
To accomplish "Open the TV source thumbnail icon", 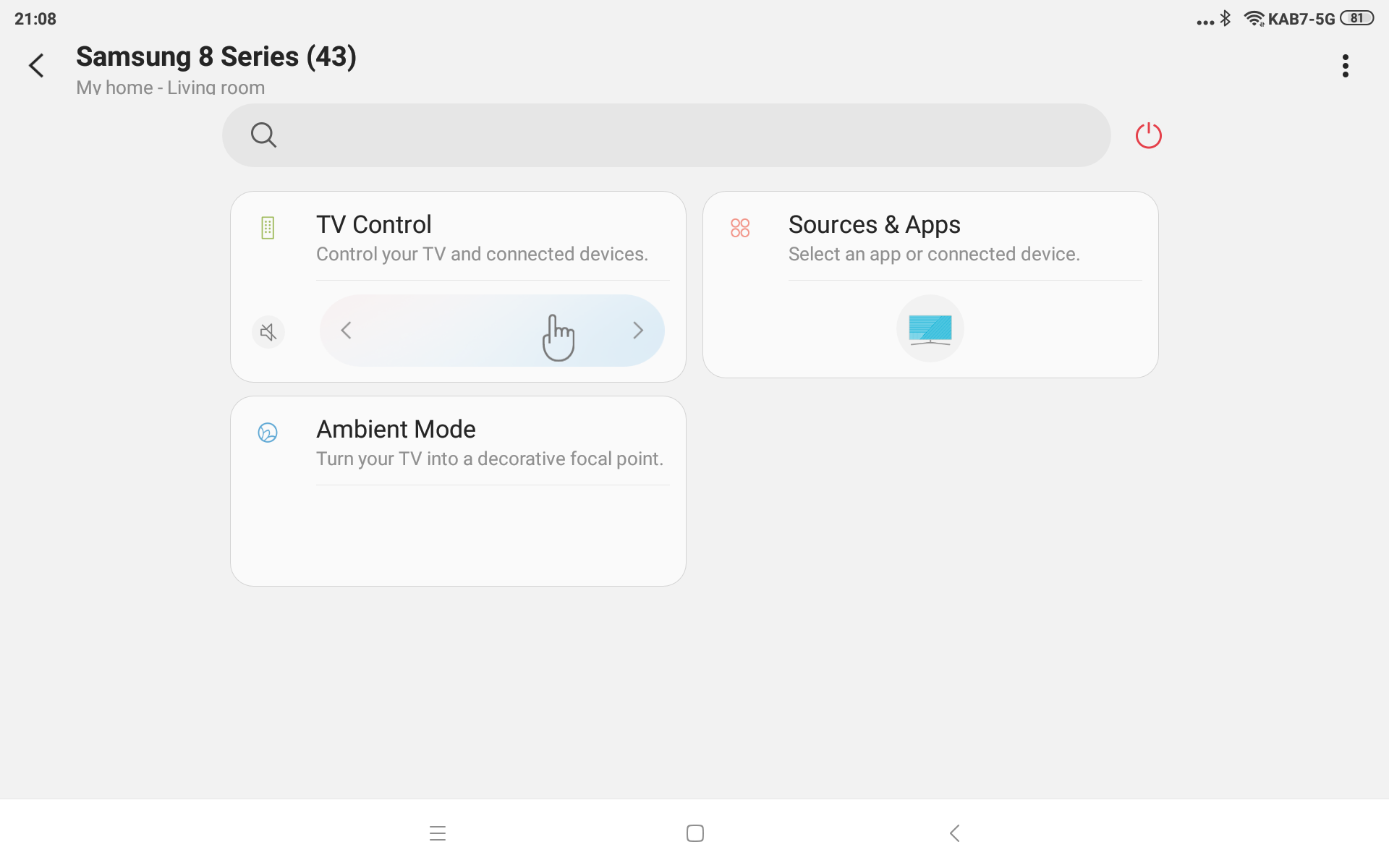I will [x=930, y=329].
